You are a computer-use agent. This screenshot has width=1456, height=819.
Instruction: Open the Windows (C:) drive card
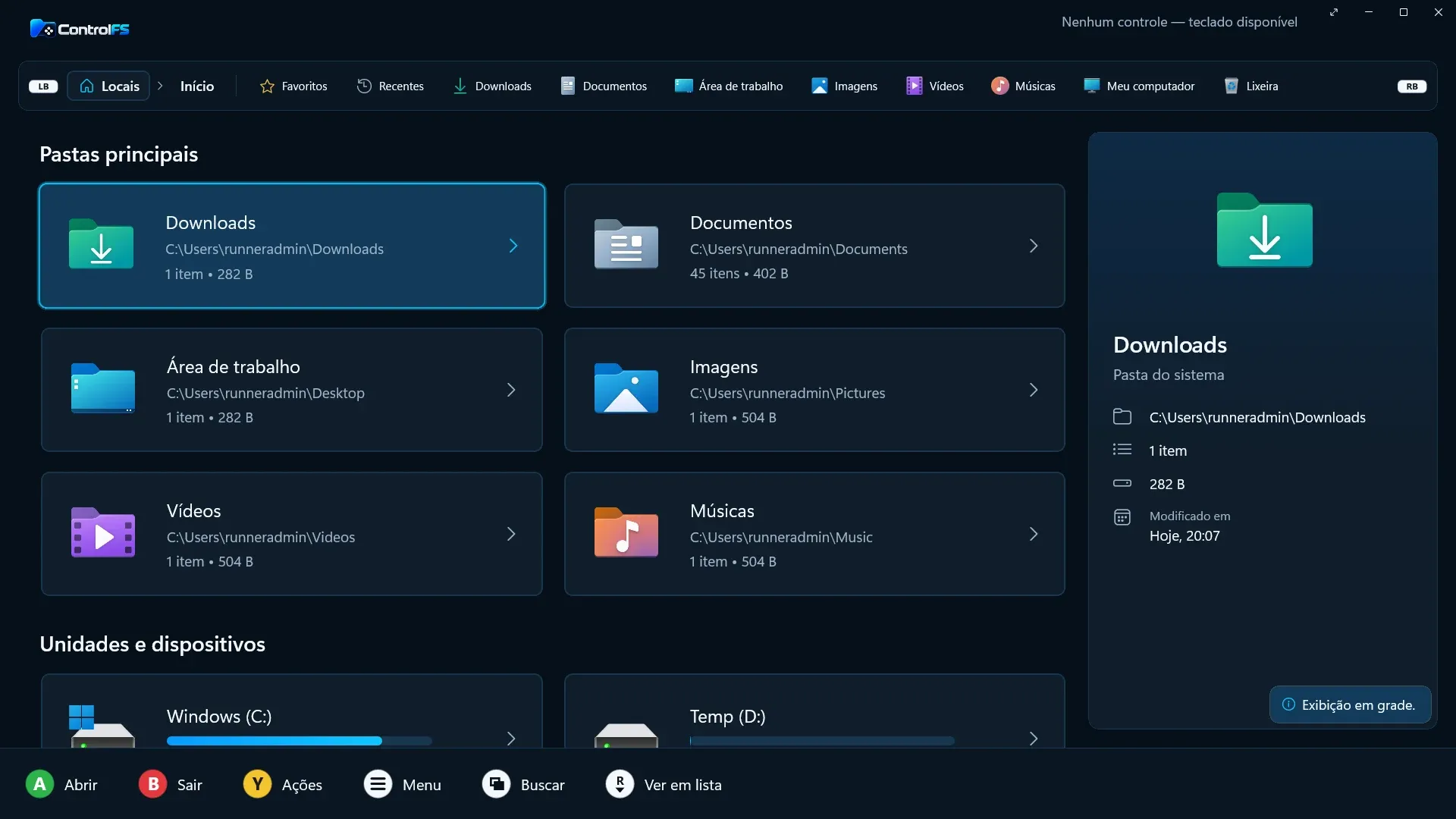(292, 711)
